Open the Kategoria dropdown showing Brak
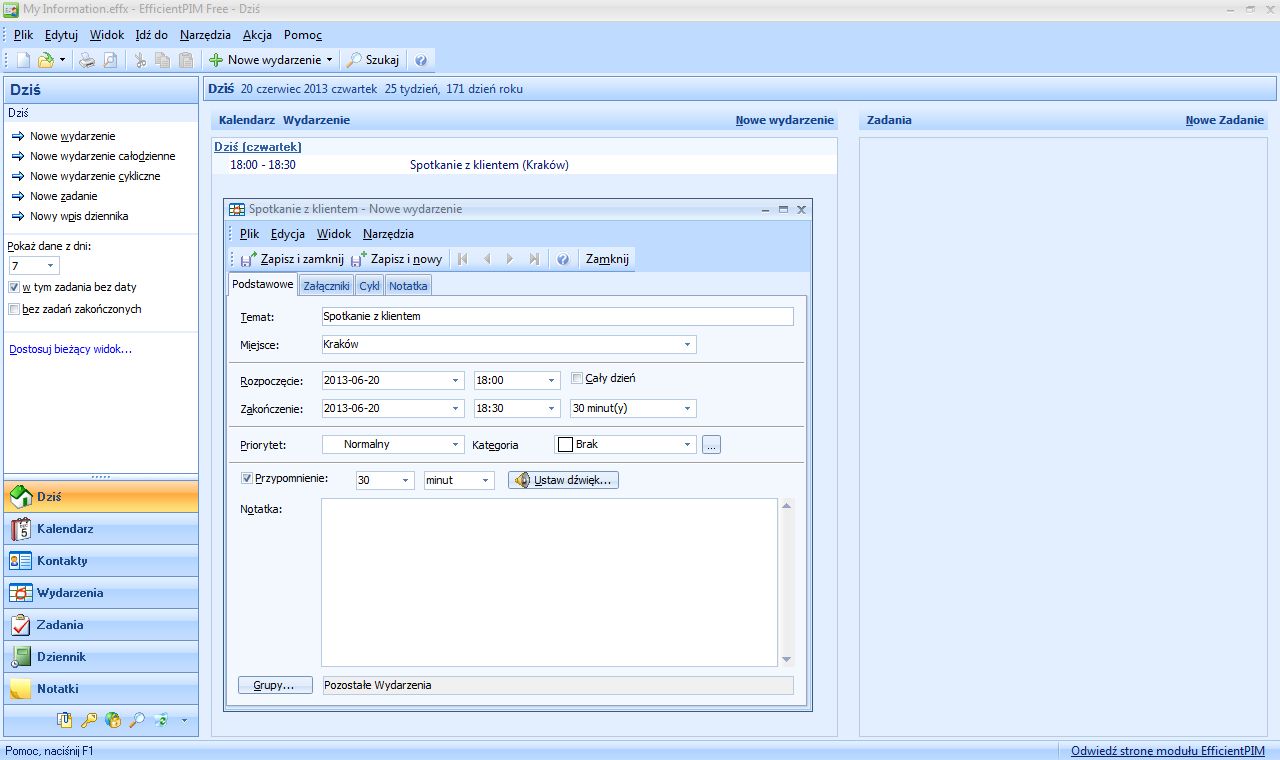1280x760 pixels. click(687, 444)
